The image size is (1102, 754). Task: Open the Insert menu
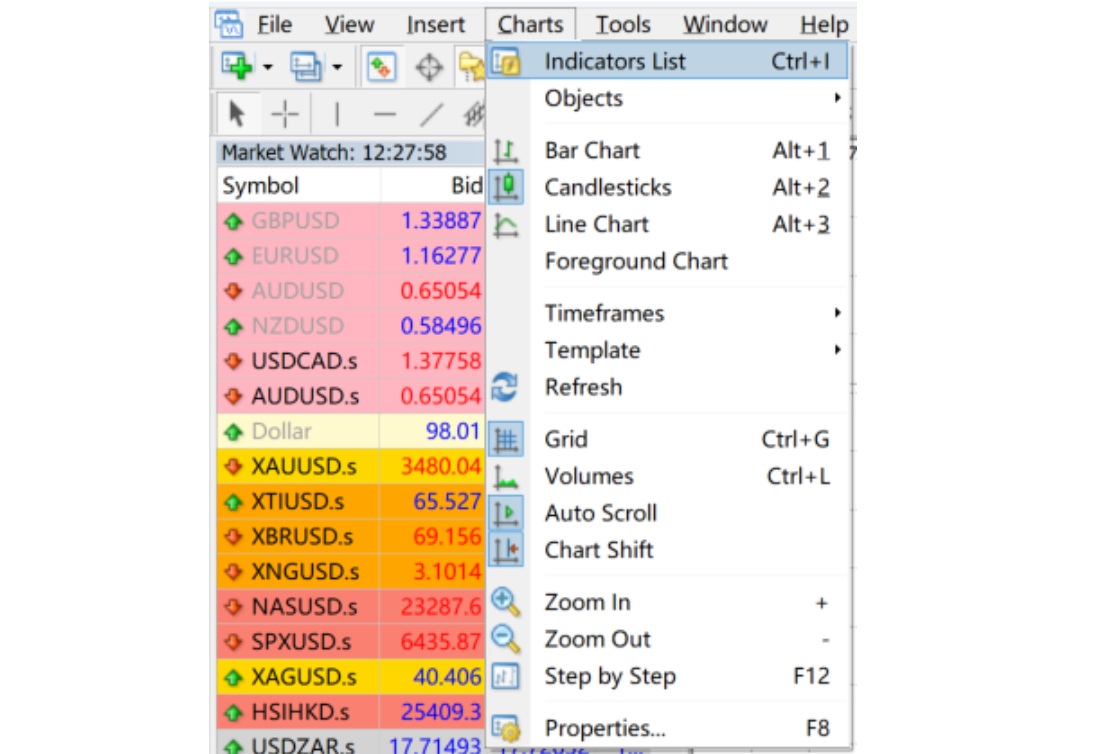(435, 25)
